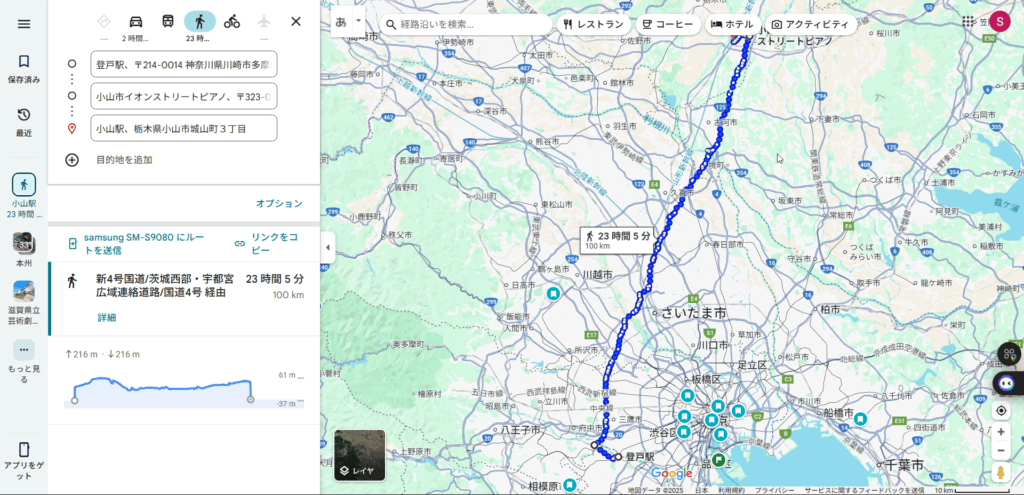
Task: Edit the 登戸駅 starting point field
Action: [x=184, y=64]
